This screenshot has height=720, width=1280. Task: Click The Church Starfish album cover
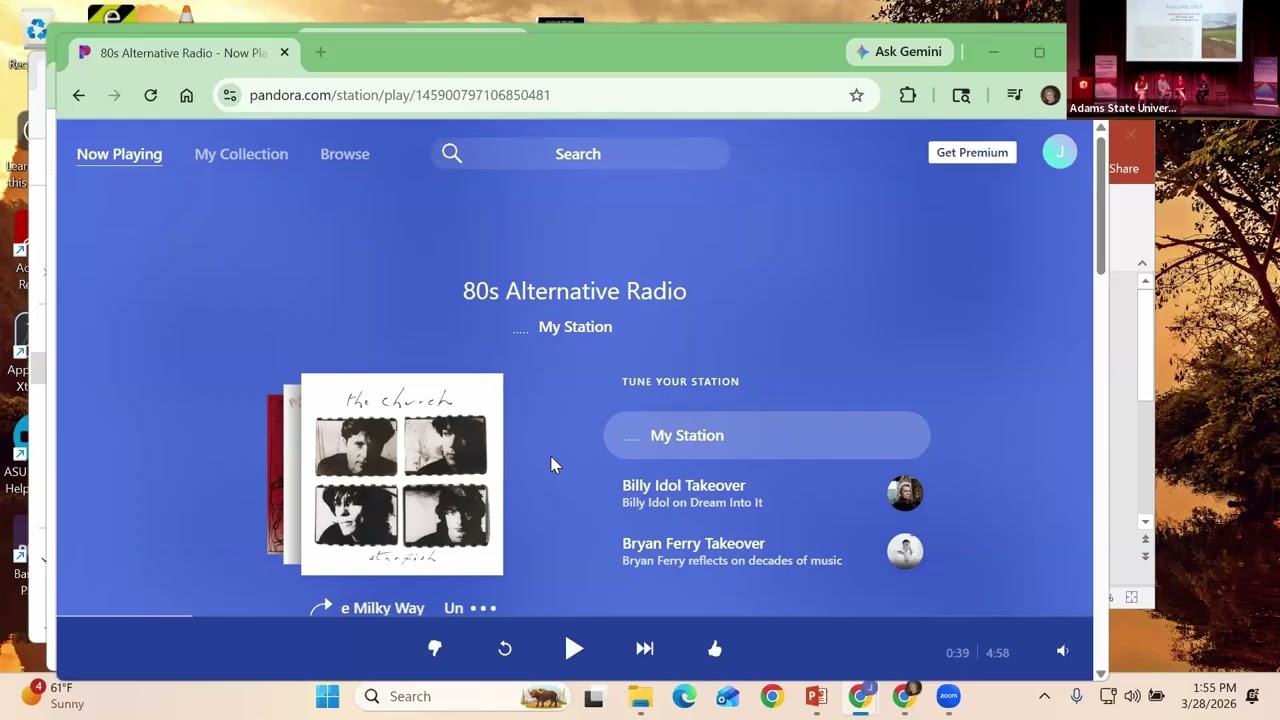coord(402,474)
